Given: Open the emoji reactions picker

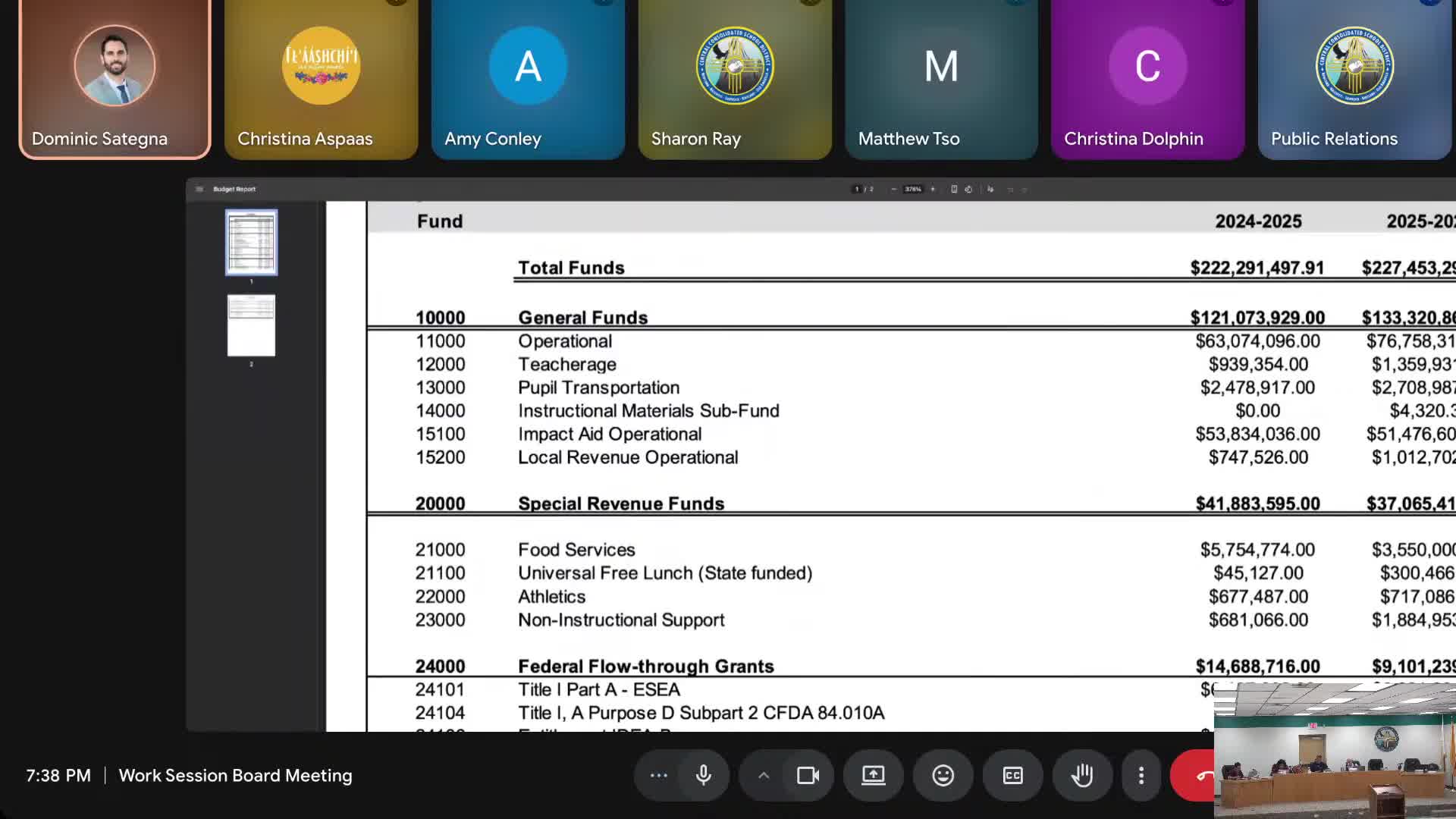Looking at the screenshot, I should [x=943, y=775].
